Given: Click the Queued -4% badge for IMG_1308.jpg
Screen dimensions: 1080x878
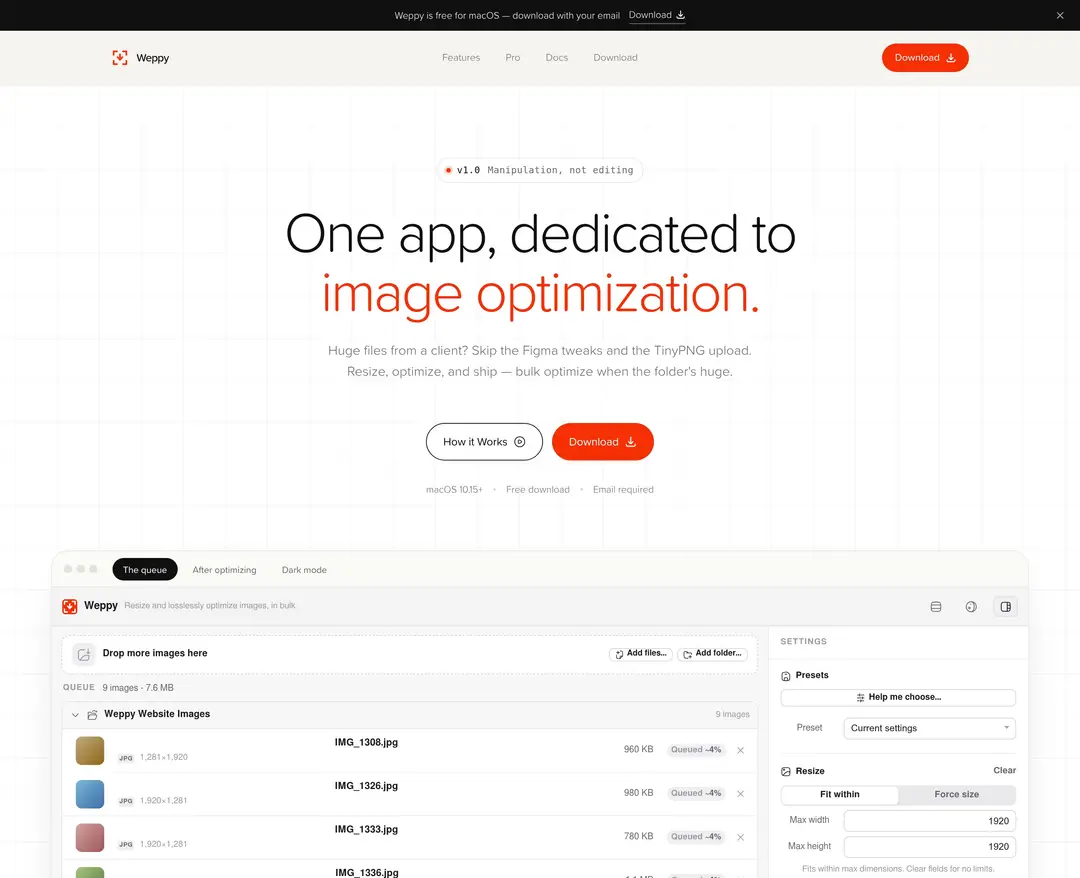Looking at the screenshot, I should point(696,750).
